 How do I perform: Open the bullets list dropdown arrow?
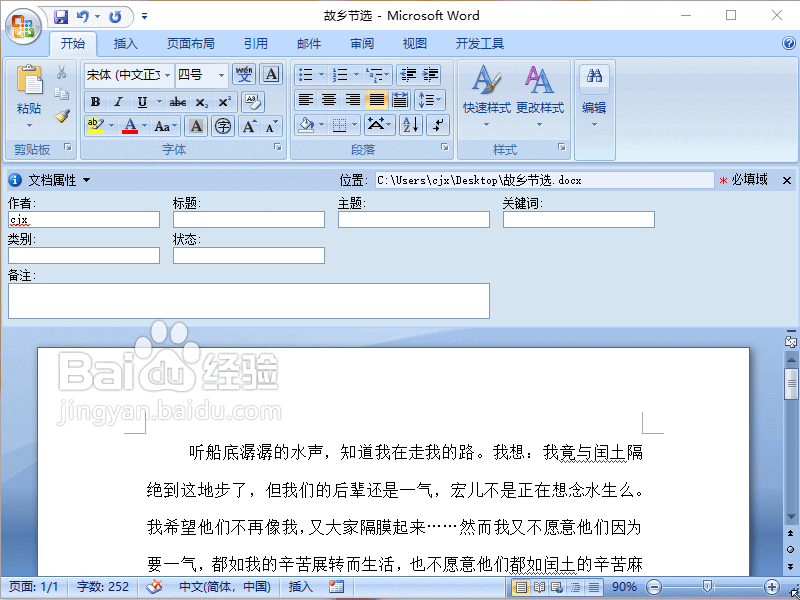click(321, 75)
